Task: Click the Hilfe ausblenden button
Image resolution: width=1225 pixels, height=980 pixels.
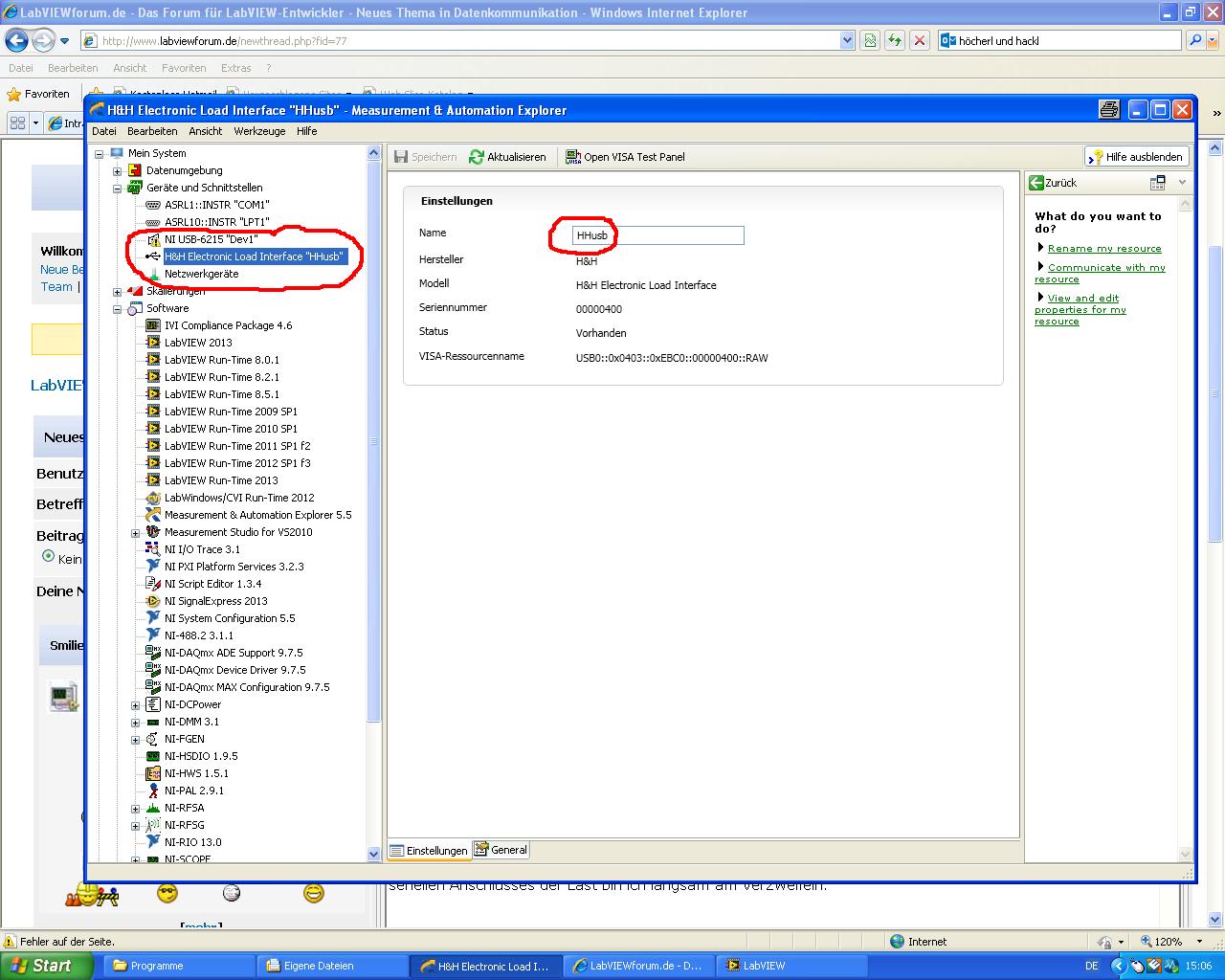Action: pos(1137,157)
